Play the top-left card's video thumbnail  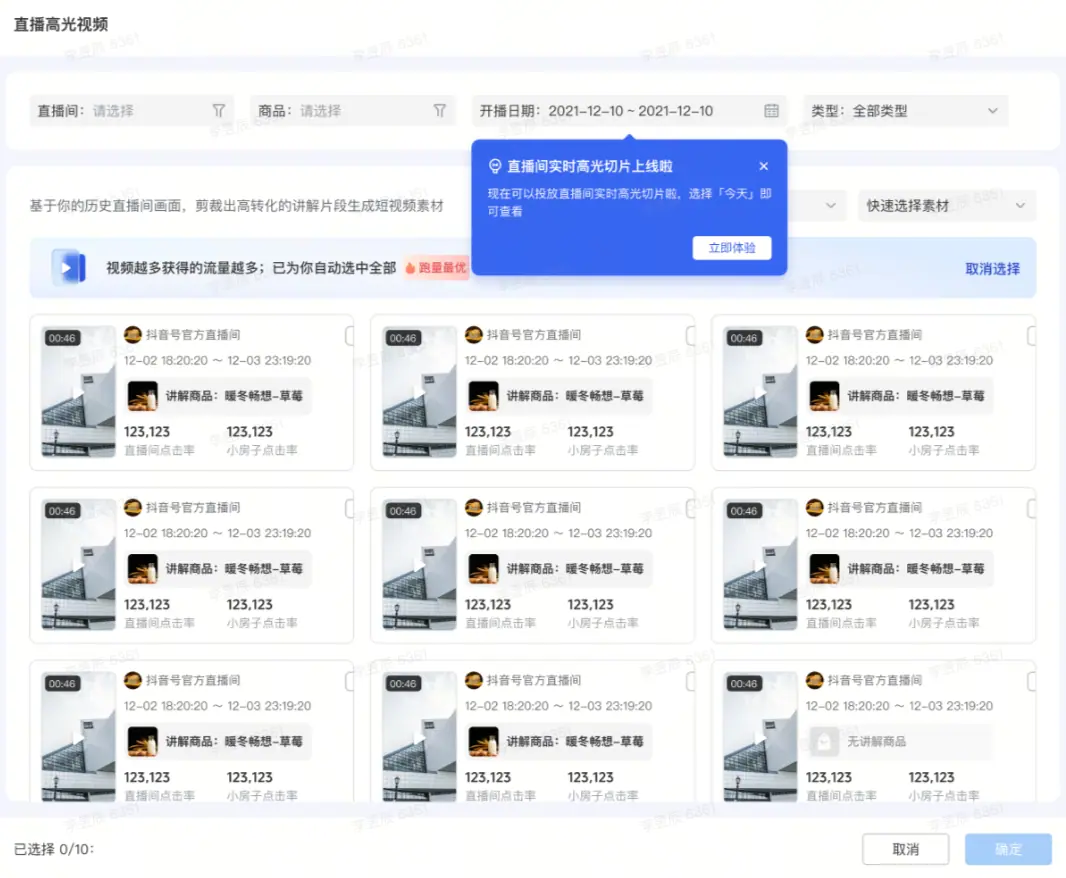point(78,392)
